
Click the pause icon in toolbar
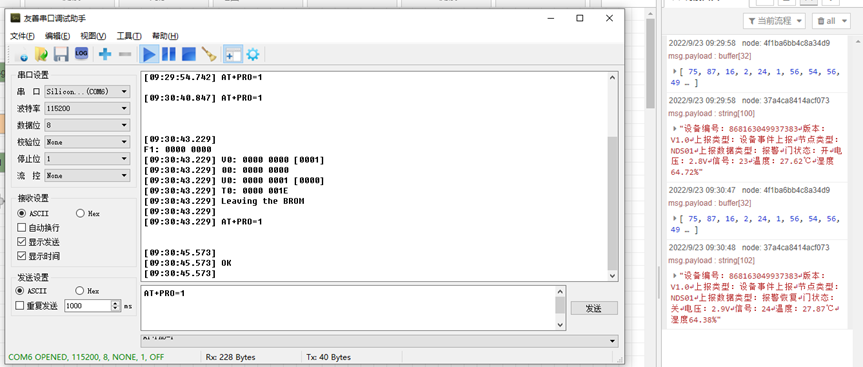point(168,54)
